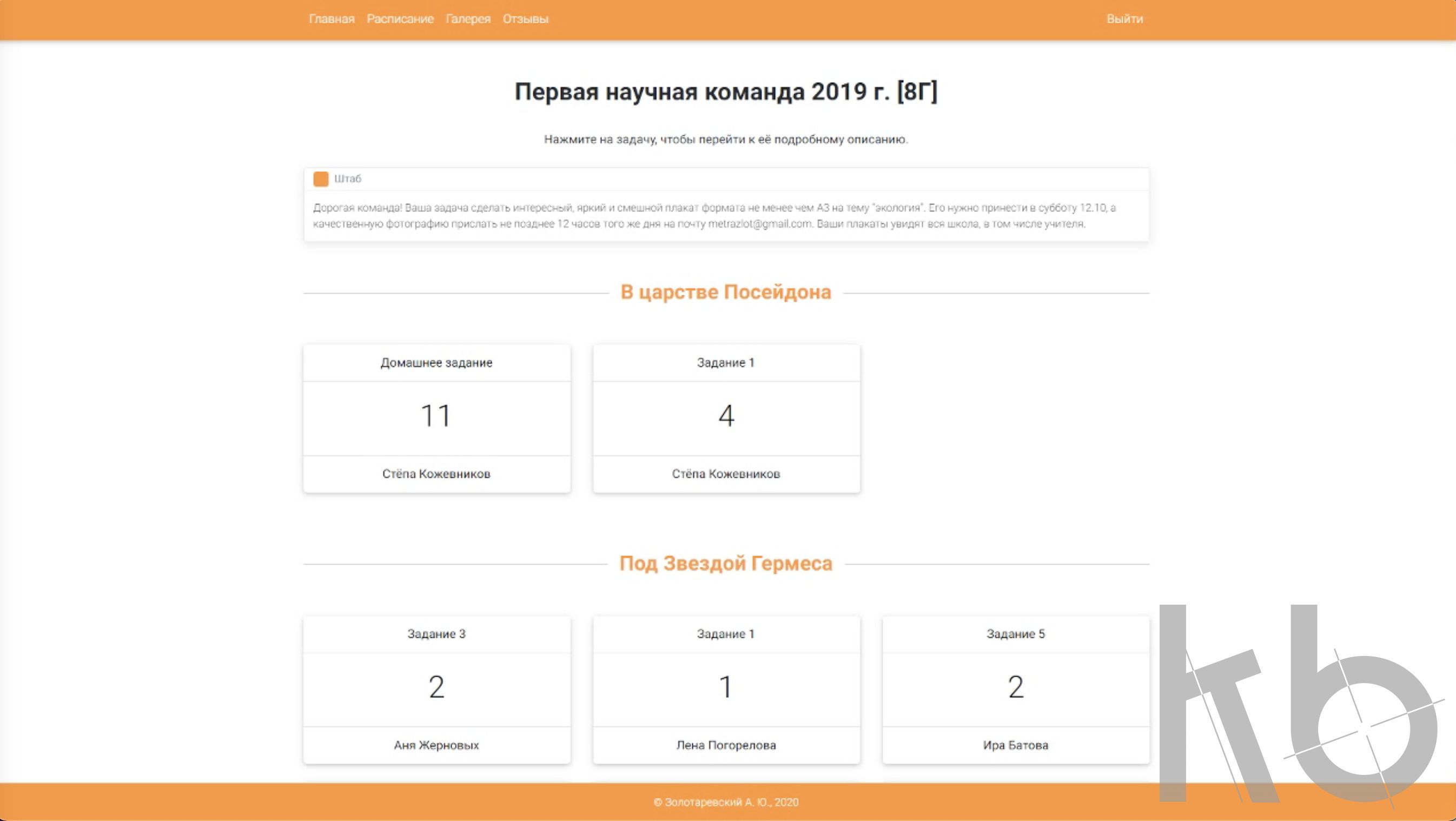Navigate to the Отзывы page

525,18
